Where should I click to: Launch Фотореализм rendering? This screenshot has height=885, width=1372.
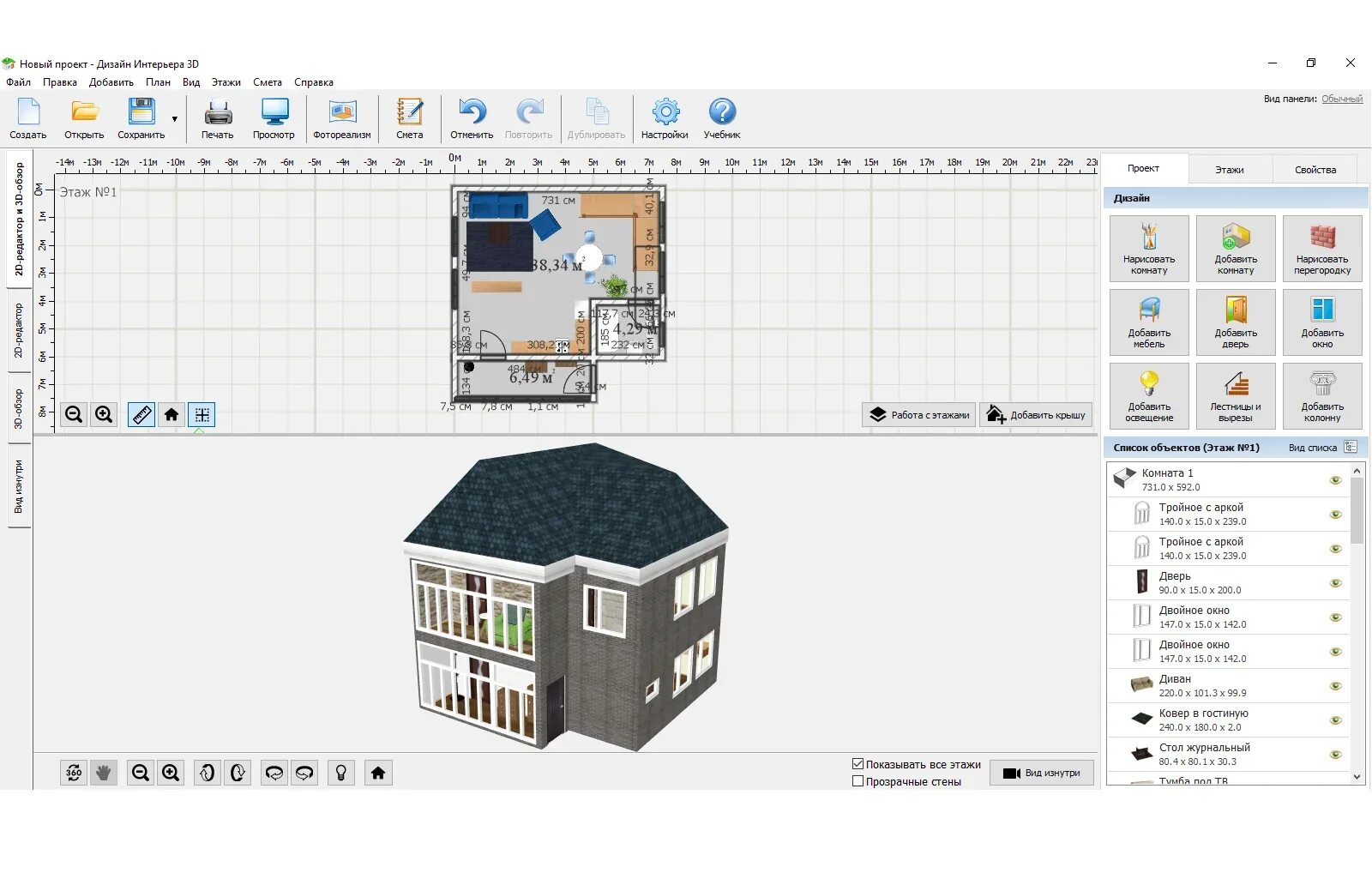point(342,118)
